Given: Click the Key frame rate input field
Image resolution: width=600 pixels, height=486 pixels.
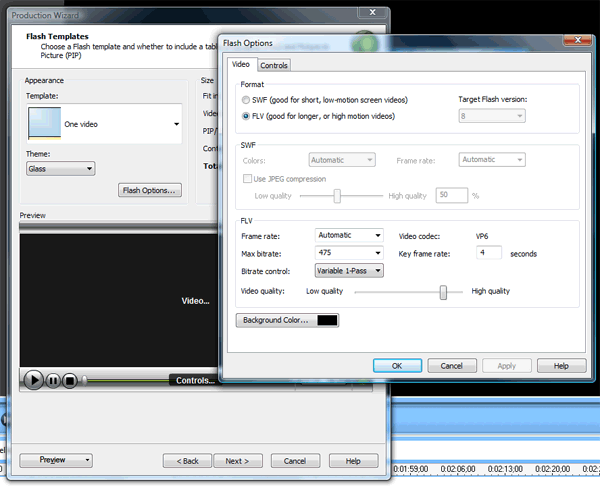Looking at the screenshot, I should coord(489,253).
